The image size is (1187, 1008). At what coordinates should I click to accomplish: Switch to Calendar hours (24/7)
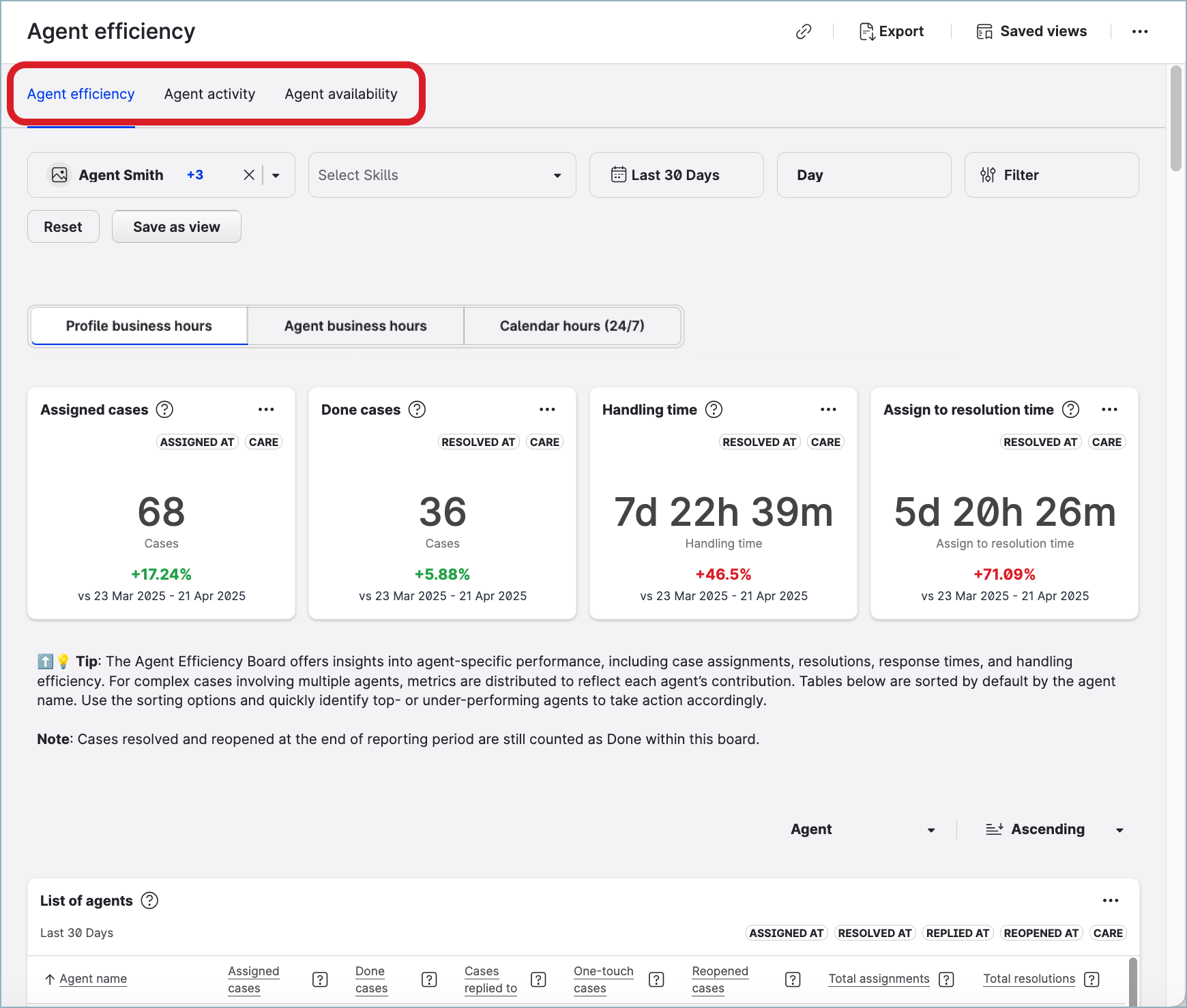[572, 326]
